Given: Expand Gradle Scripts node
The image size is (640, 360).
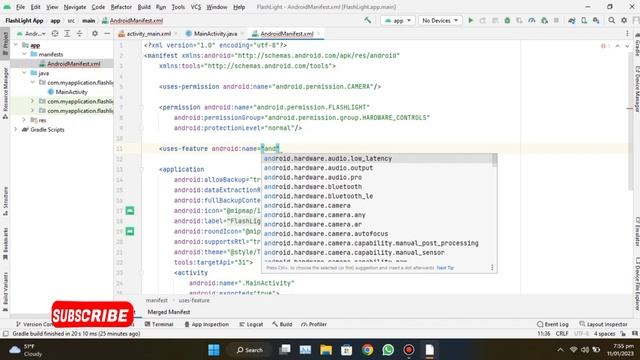Looking at the screenshot, I should [16, 129].
